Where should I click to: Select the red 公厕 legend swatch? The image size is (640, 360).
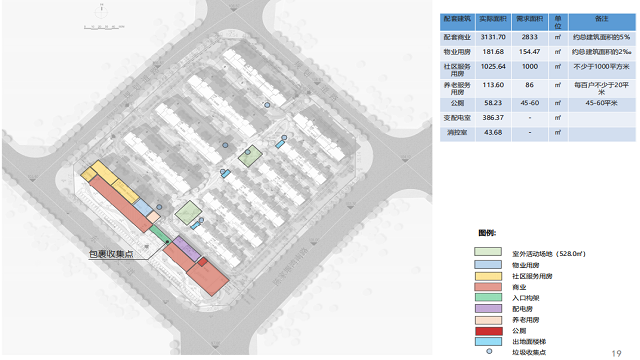point(488,331)
